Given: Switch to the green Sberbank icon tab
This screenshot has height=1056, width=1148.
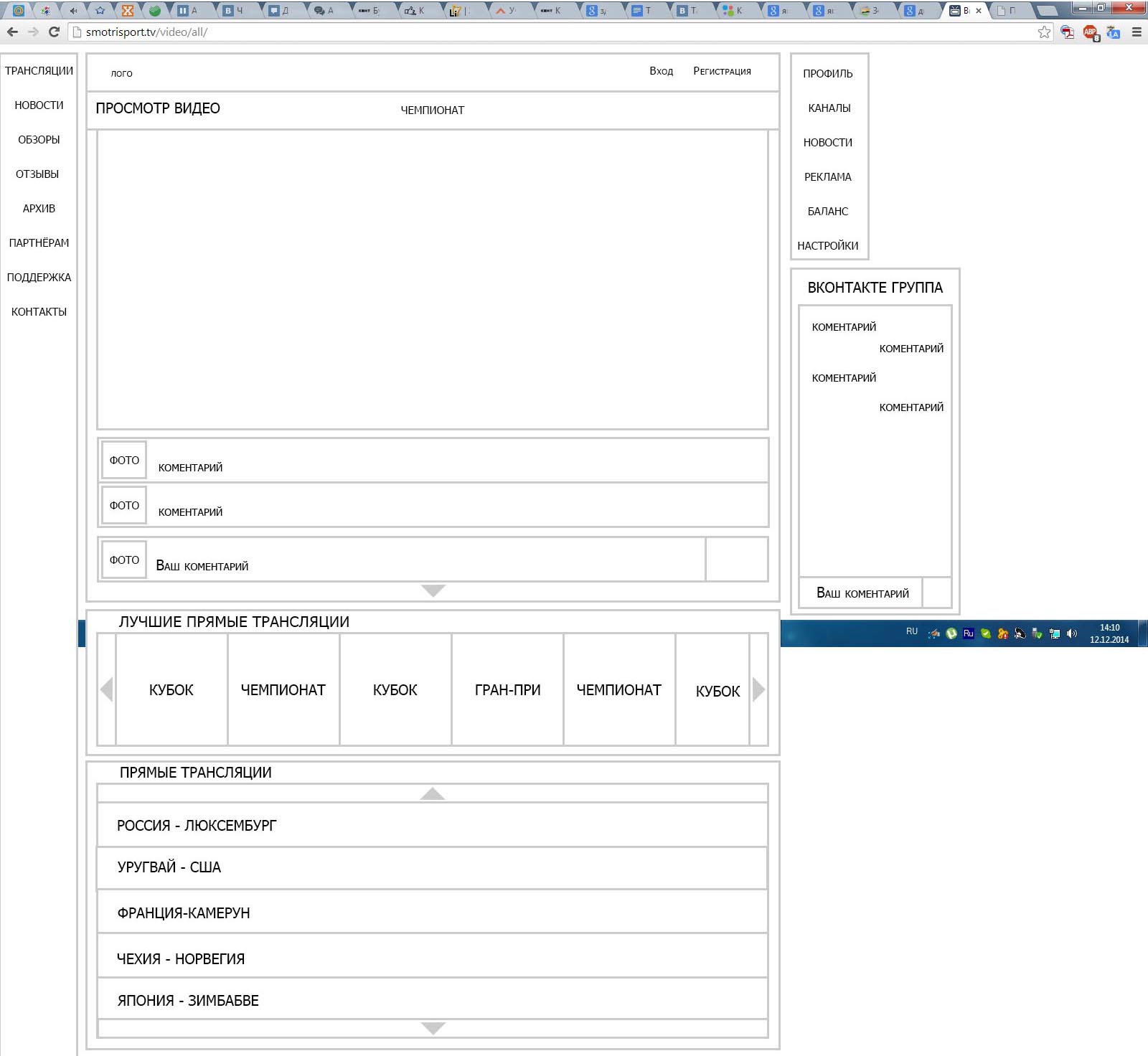Looking at the screenshot, I should tap(155, 11).
